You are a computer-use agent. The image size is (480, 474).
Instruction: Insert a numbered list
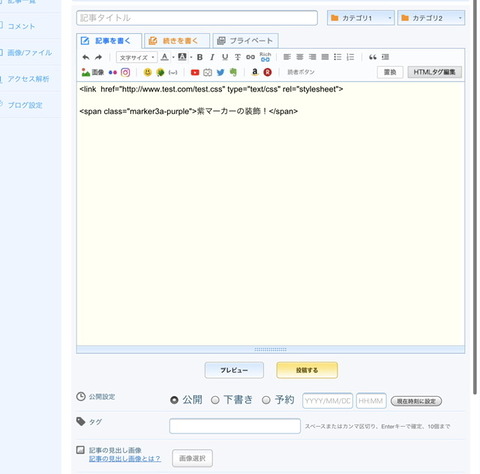350,57
